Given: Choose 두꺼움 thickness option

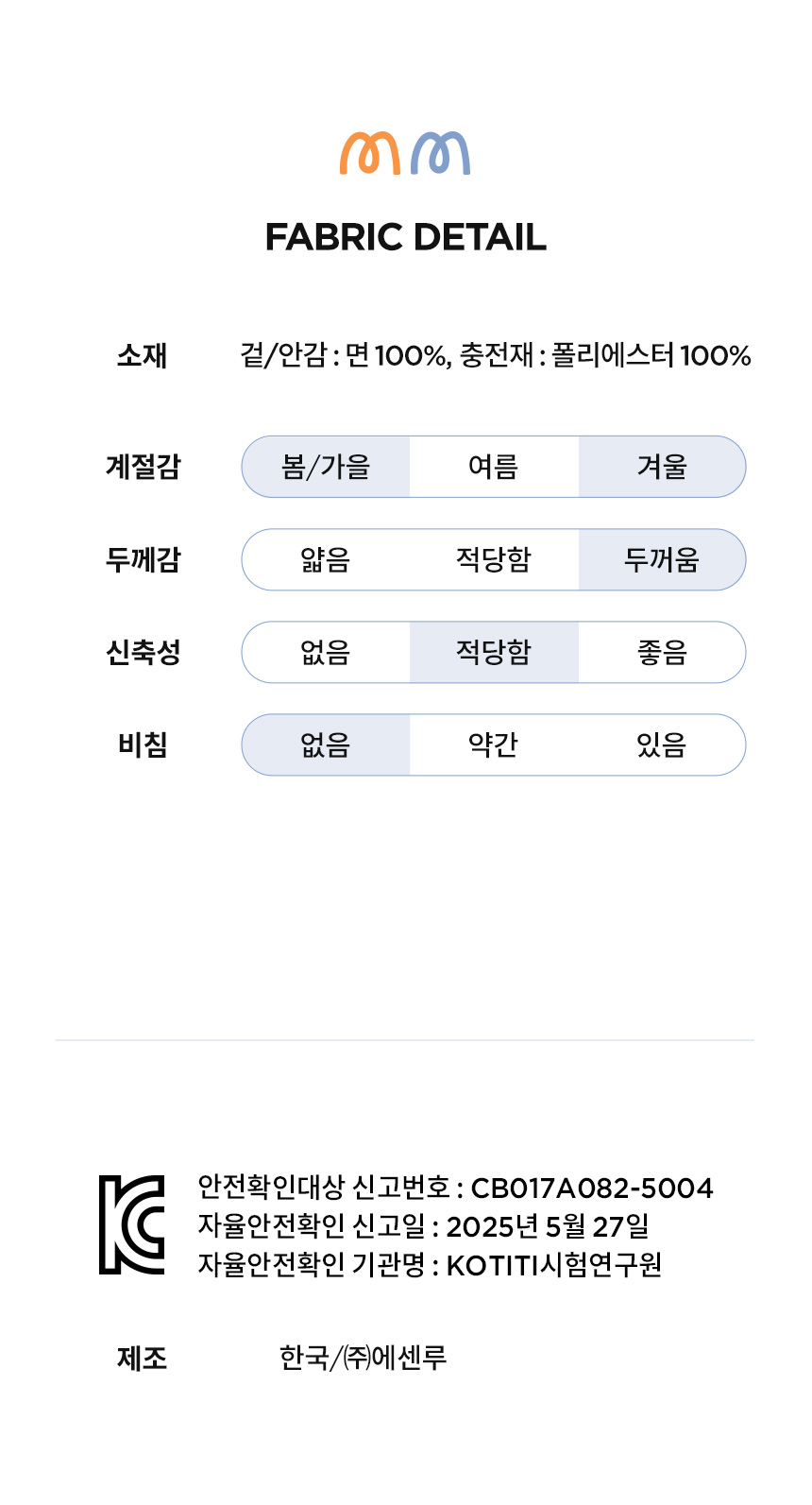Looking at the screenshot, I should point(662,559).
